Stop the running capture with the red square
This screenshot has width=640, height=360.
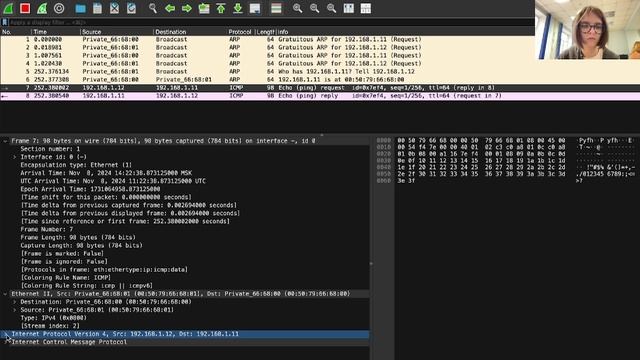25,8
